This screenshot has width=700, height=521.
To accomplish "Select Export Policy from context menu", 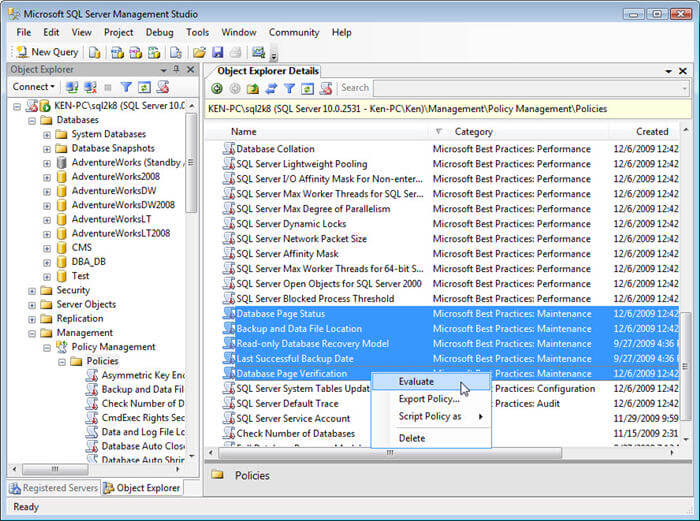I will [428, 399].
